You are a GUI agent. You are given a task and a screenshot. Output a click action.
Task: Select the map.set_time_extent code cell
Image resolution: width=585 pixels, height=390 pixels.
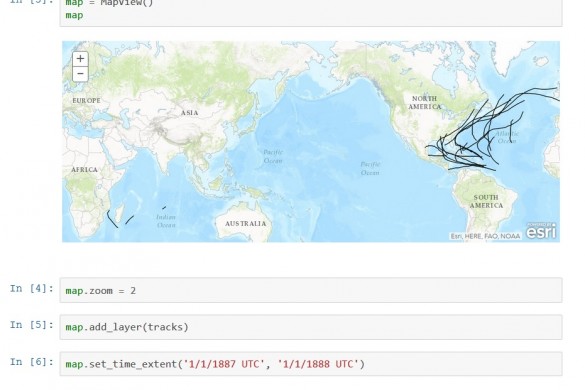pos(311,364)
